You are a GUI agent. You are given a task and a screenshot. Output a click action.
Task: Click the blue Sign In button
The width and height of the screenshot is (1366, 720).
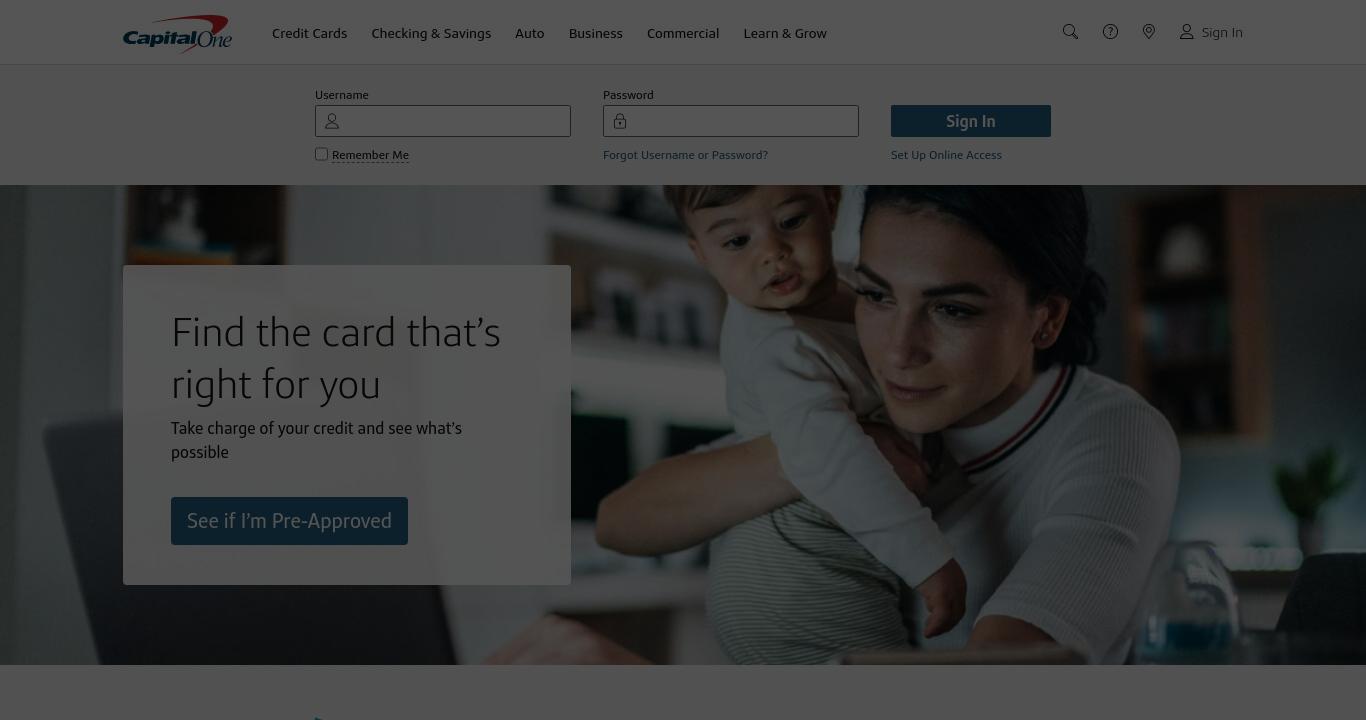[971, 121]
